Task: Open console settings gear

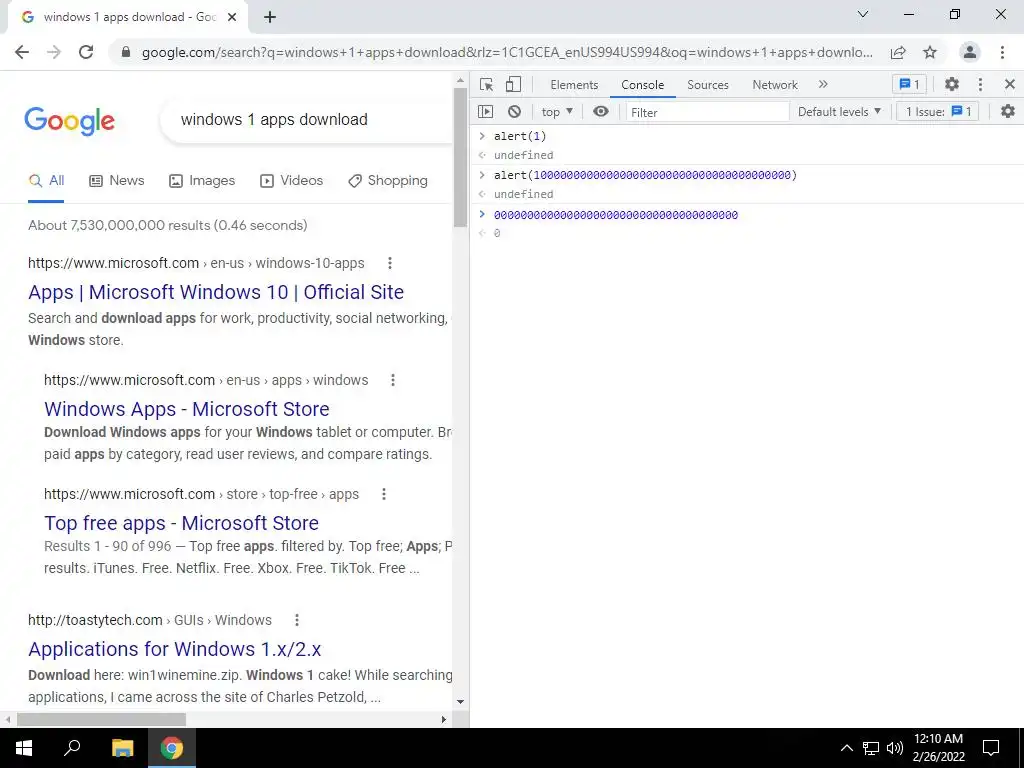Action: 1008,112
